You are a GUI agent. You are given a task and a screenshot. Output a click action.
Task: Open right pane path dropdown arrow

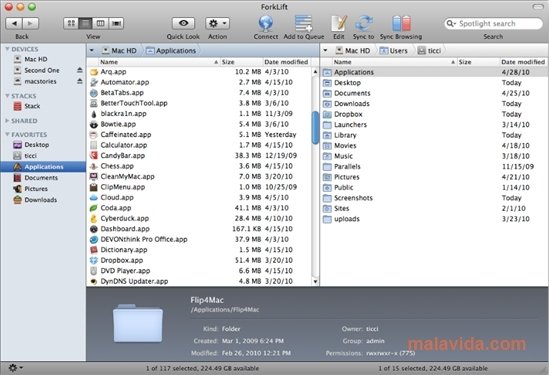coord(325,50)
